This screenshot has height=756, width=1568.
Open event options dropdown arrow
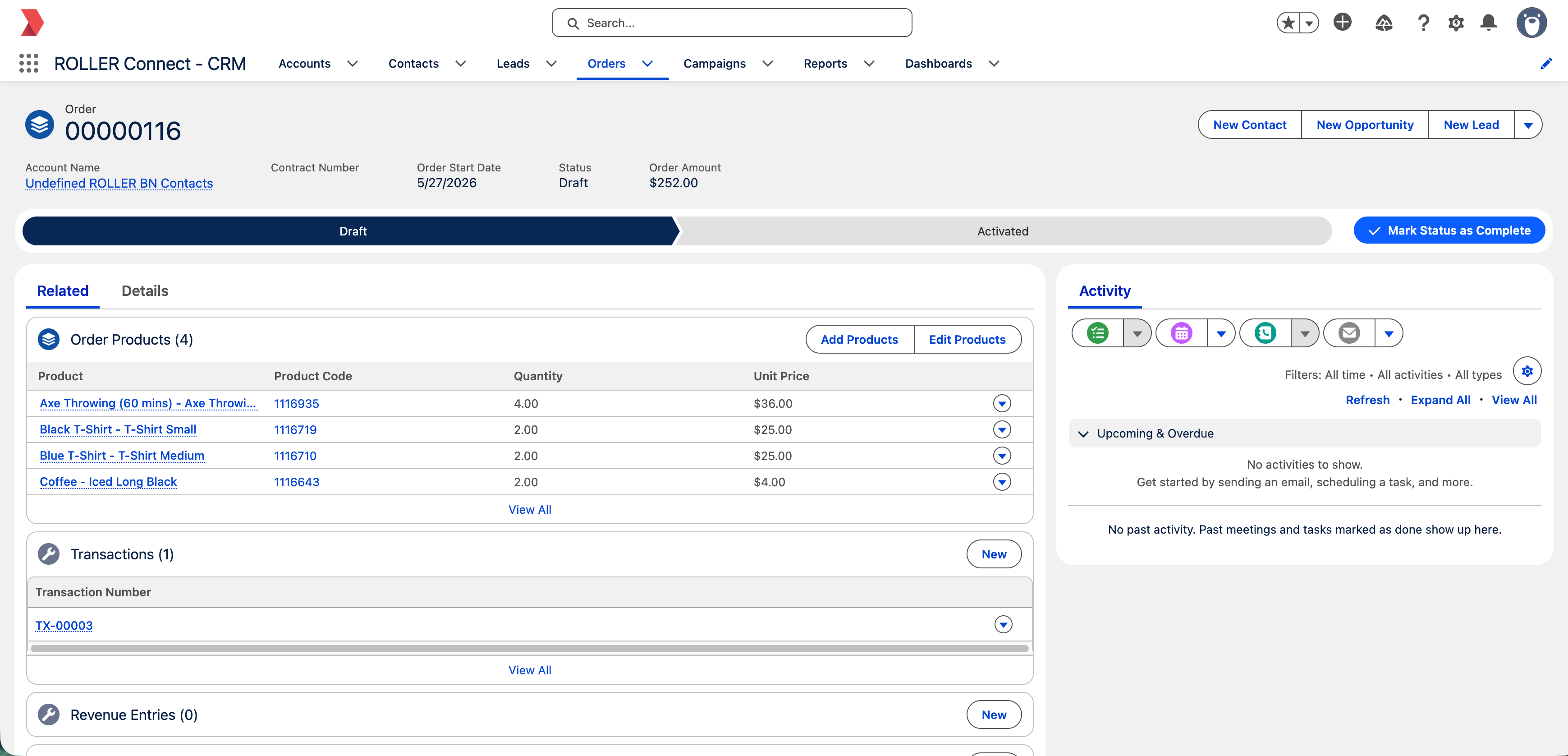(1221, 333)
